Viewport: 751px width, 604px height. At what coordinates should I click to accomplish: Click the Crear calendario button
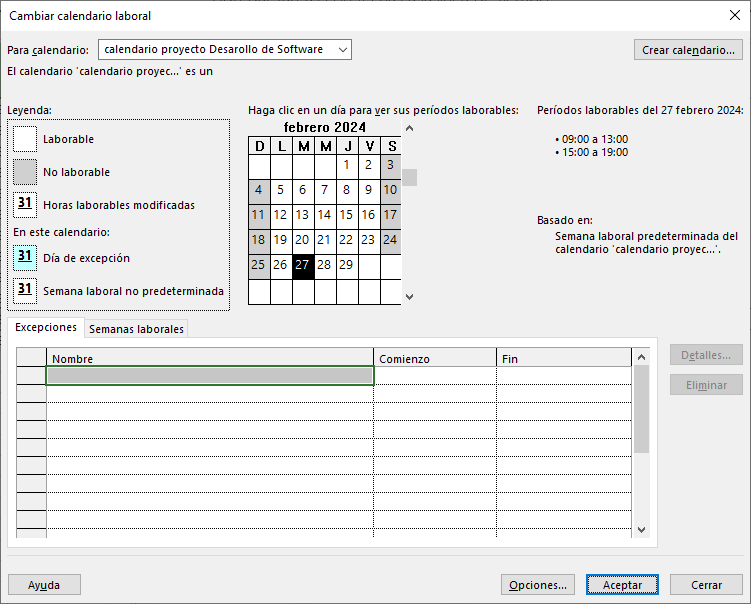pyautogui.click(x=688, y=50)
